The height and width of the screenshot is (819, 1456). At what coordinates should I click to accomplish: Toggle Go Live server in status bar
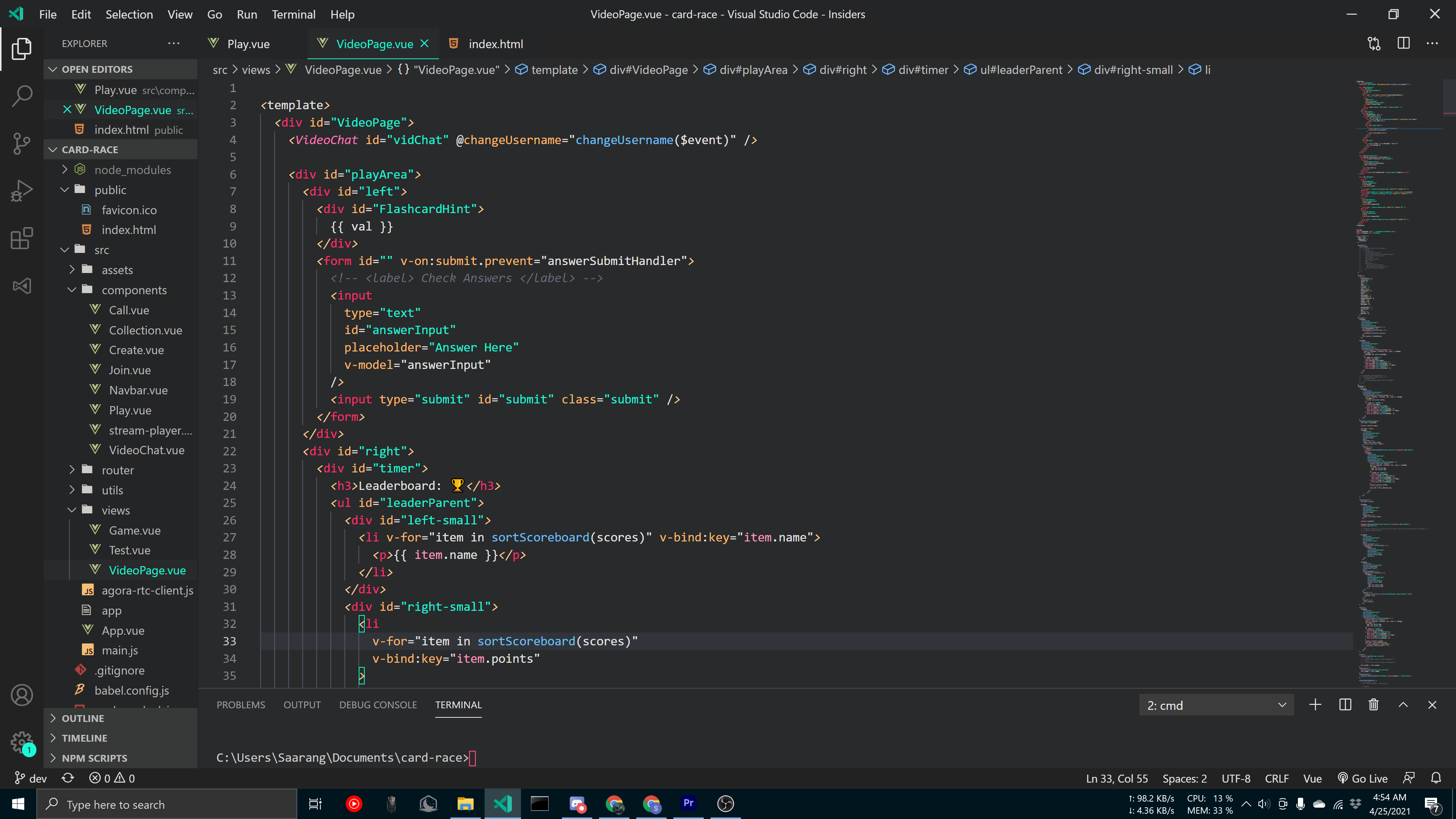pos(1363,778)
